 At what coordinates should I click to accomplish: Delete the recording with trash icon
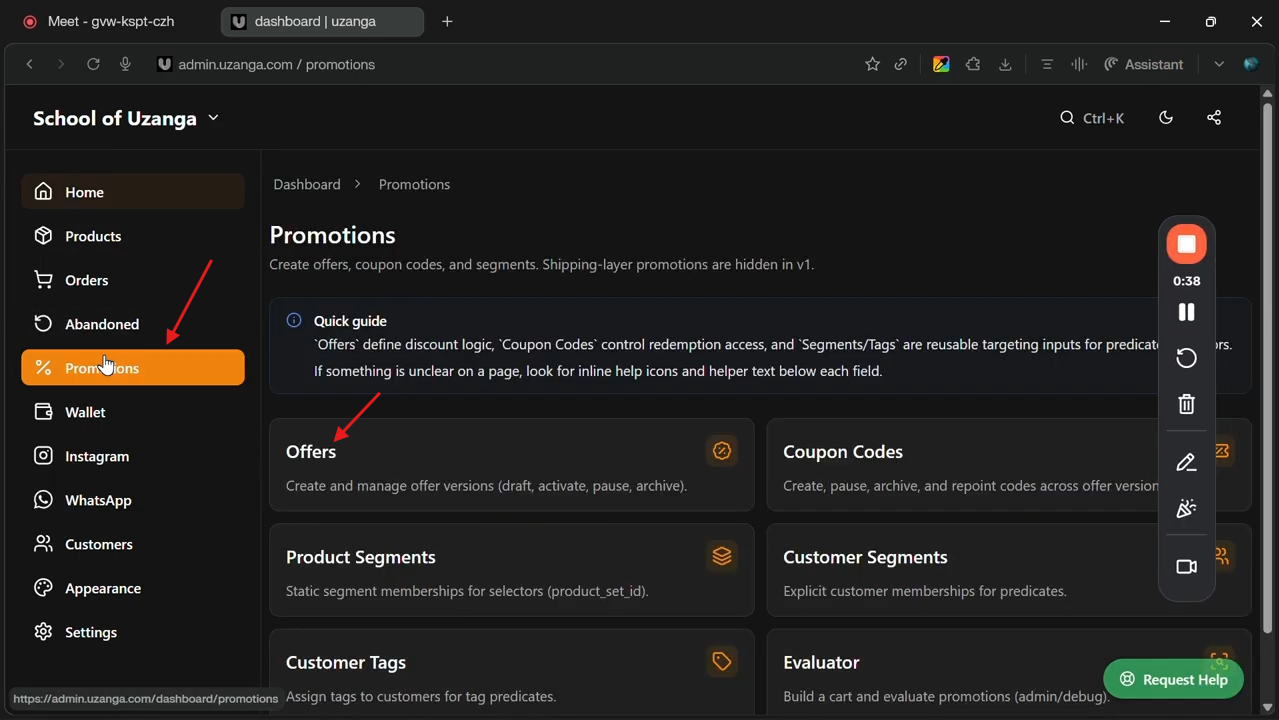pyautogui.click(x=1187, y=404)
